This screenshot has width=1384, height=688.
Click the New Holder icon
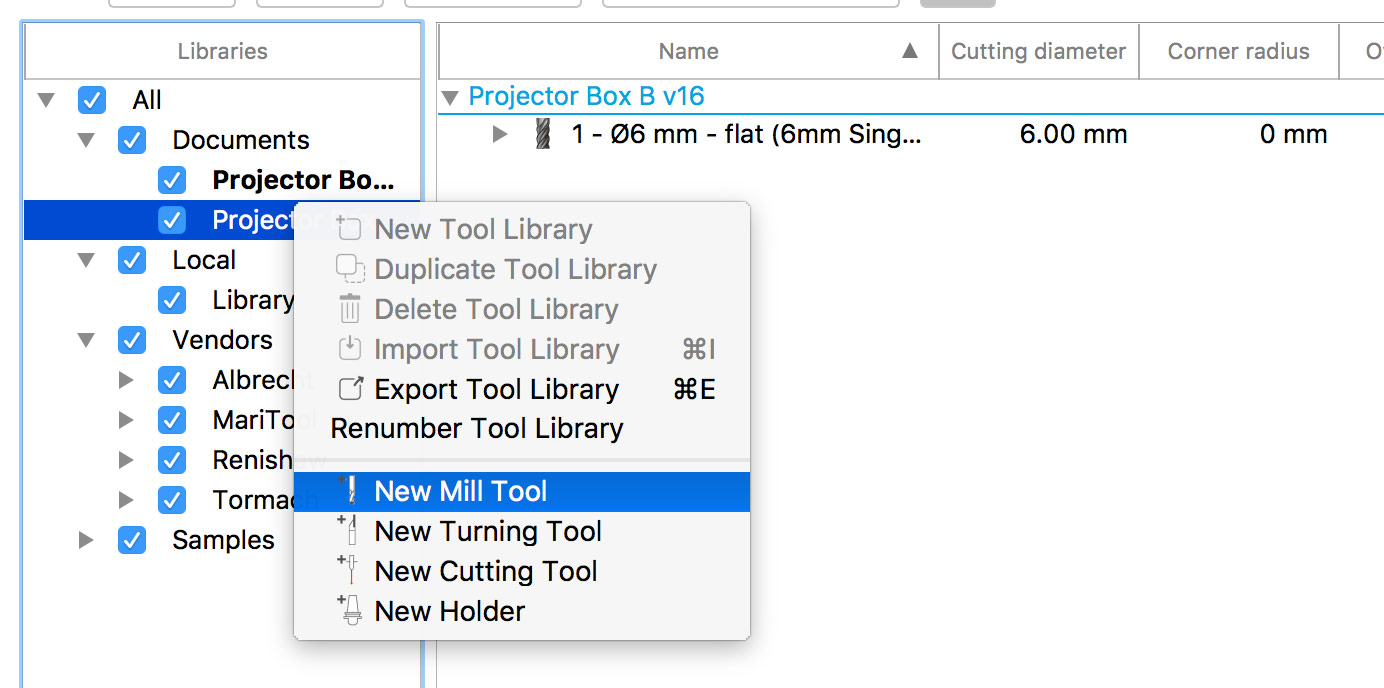[x=350, y=611]
